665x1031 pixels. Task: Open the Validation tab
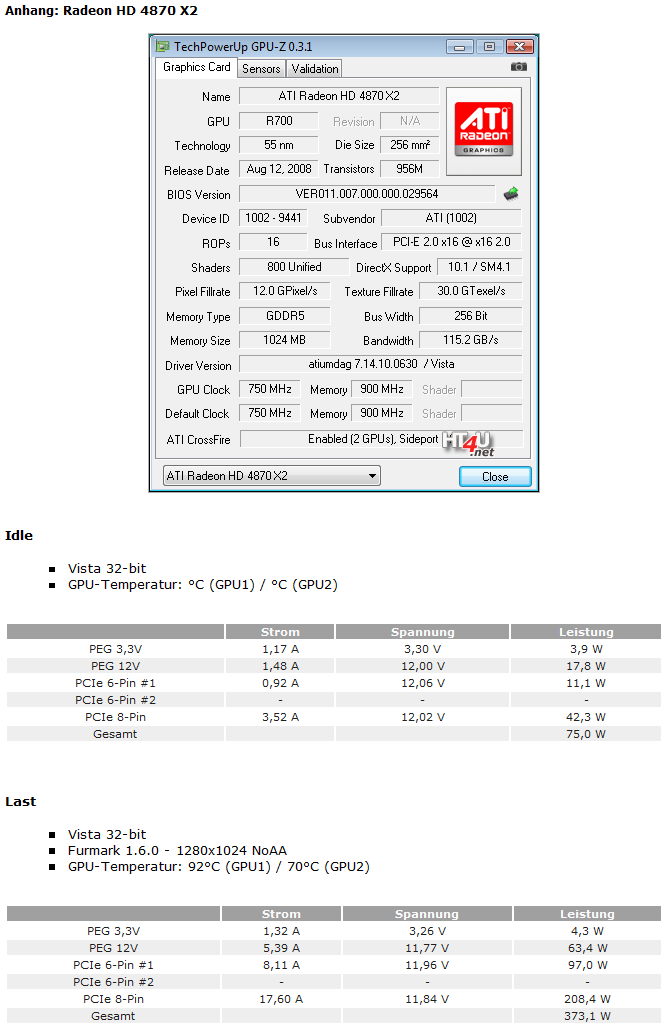click(315, 69)
